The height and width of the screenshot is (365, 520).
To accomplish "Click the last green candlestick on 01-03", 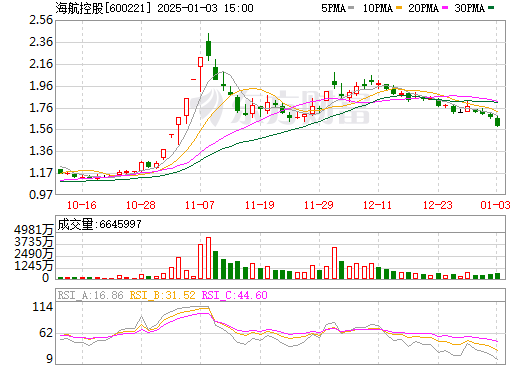I will (497, 122).
